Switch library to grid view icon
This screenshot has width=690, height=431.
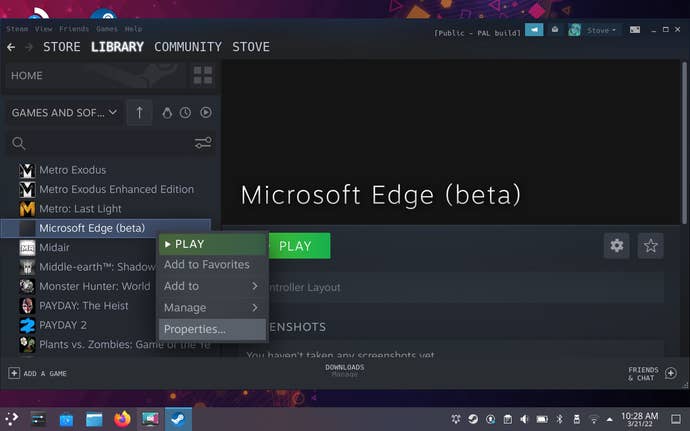(x=203, y=75)
